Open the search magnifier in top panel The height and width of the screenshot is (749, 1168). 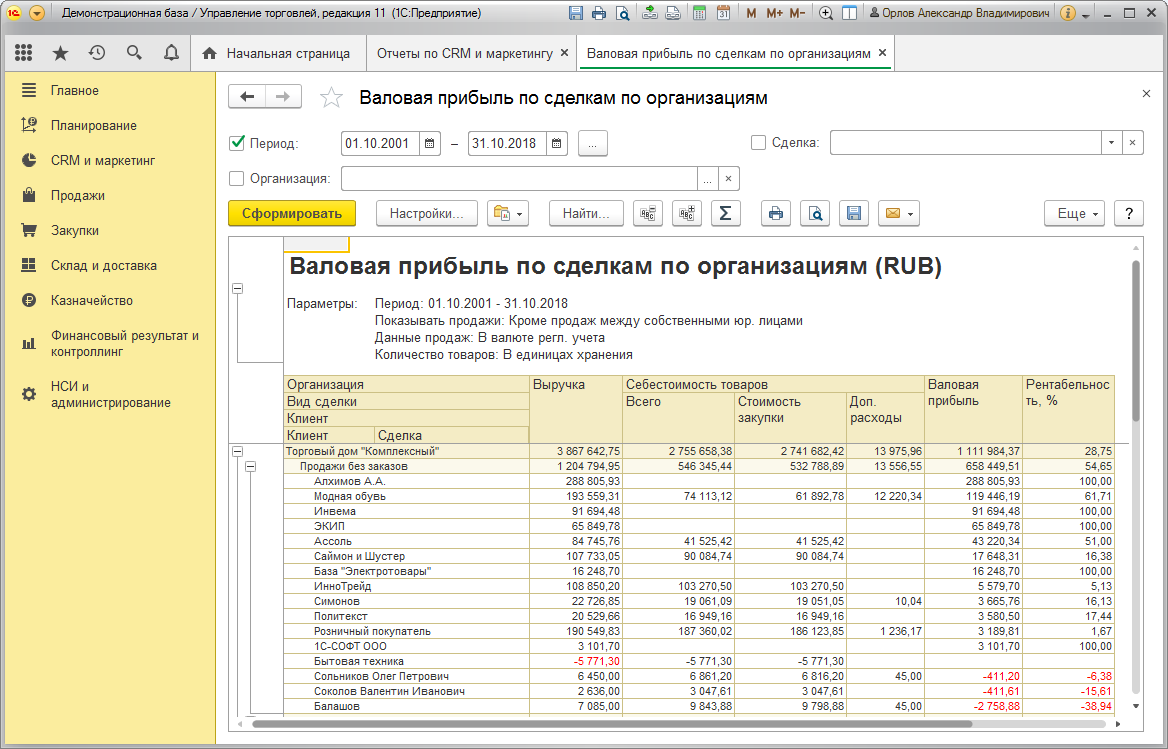[134, 53]
